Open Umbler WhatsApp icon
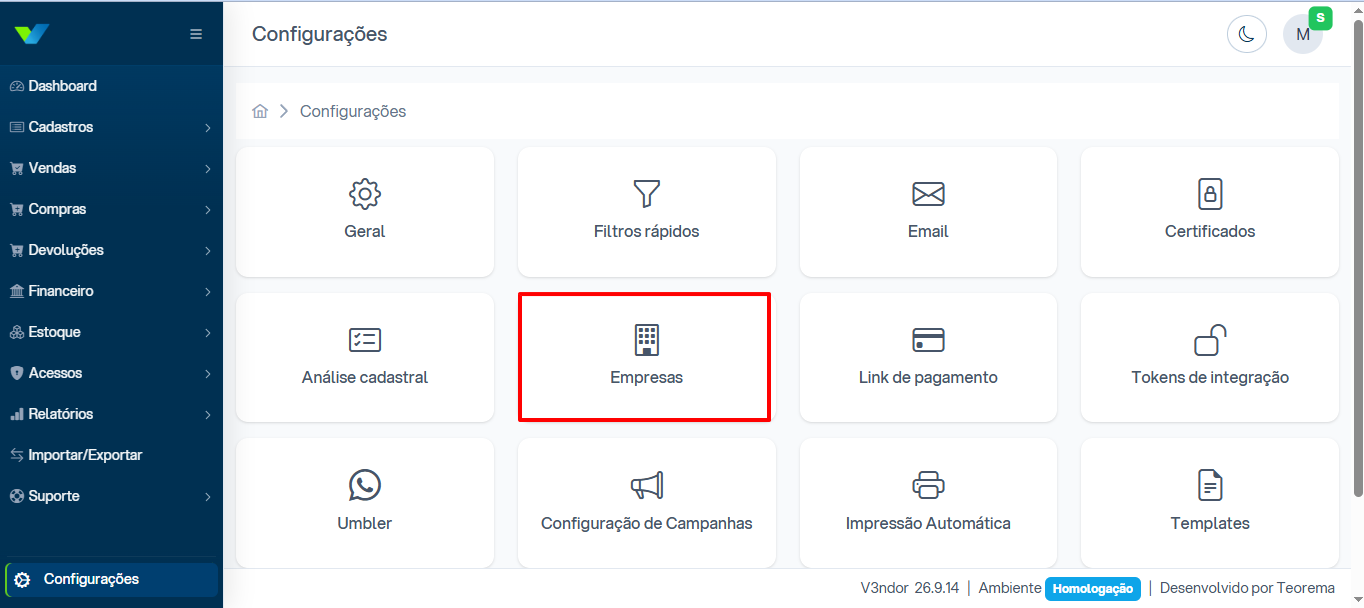The width and height of the screenshot is (1364, 608). point(365,486)
